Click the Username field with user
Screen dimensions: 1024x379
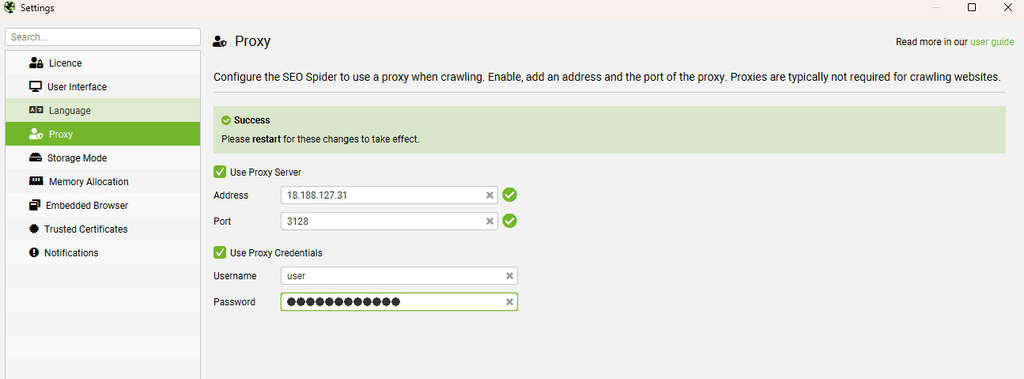[x=399, y=276]
